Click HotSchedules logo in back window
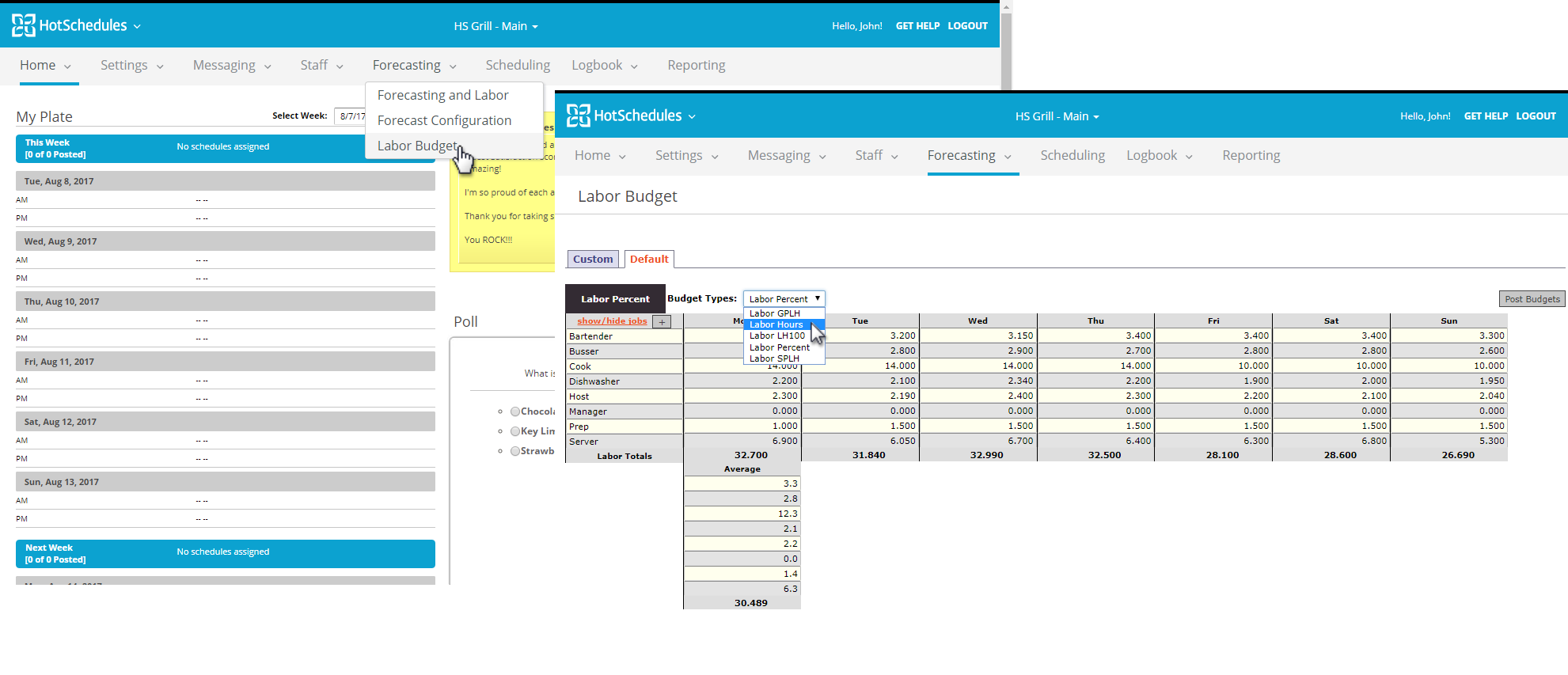The height and width of the screenshot is (675, 1568). (x=76, y=25)
